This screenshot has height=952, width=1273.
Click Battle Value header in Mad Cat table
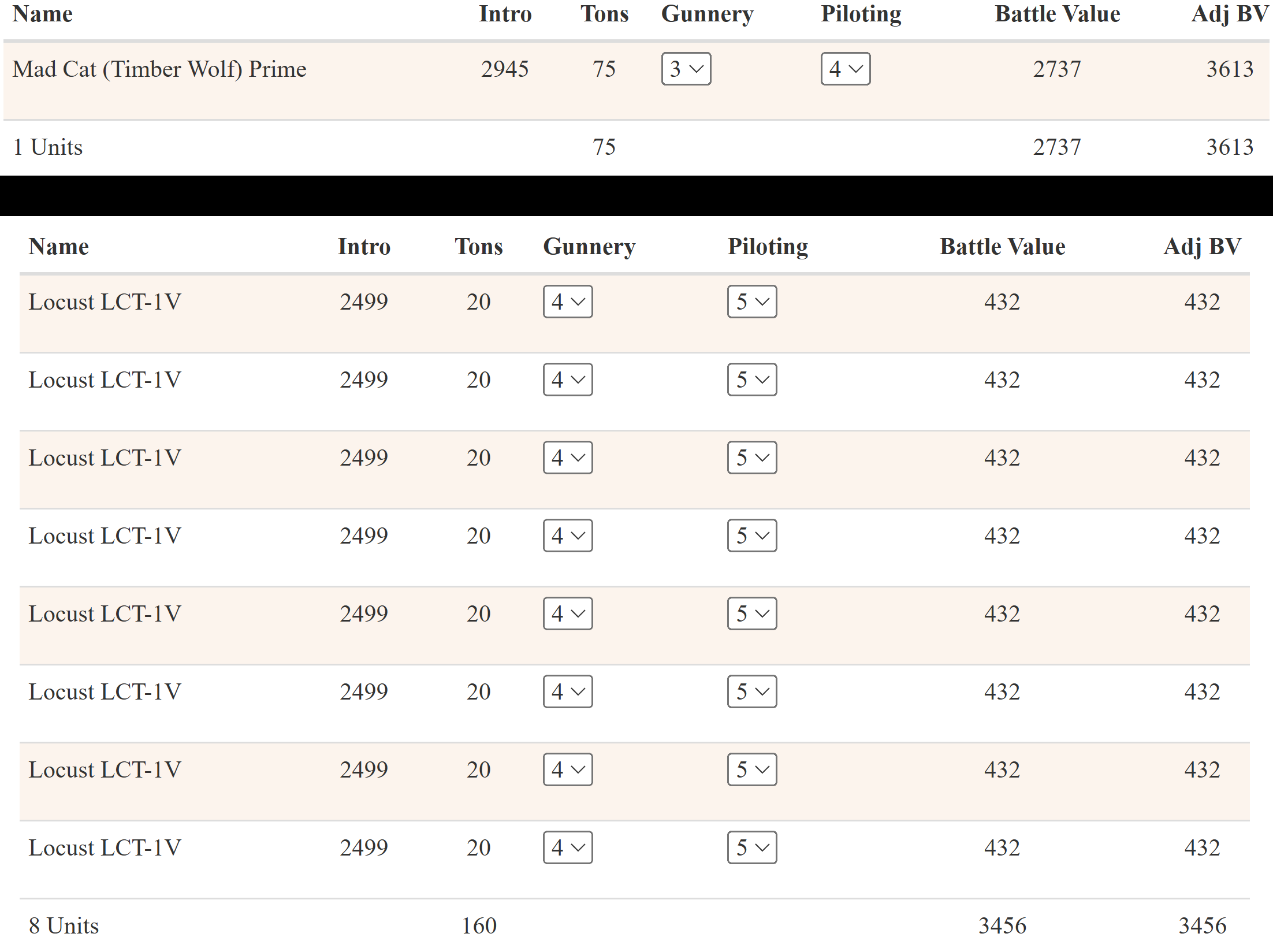click(x=1058, y=14)
